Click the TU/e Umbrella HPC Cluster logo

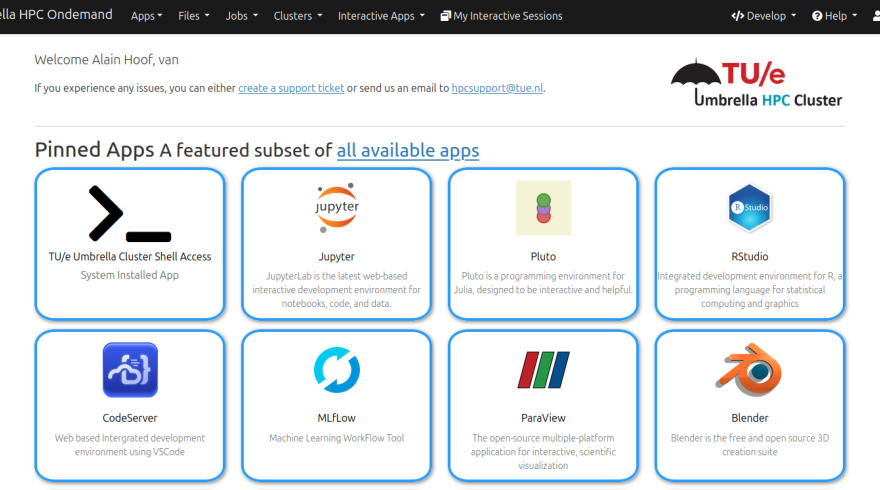pos(756,83)
